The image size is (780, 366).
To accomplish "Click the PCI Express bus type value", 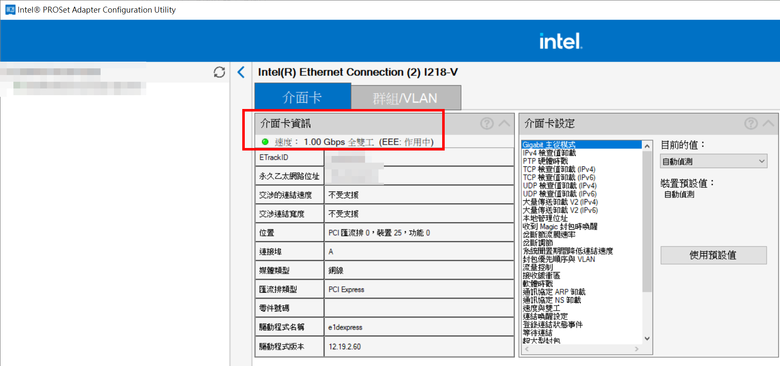I will [346, 289].
